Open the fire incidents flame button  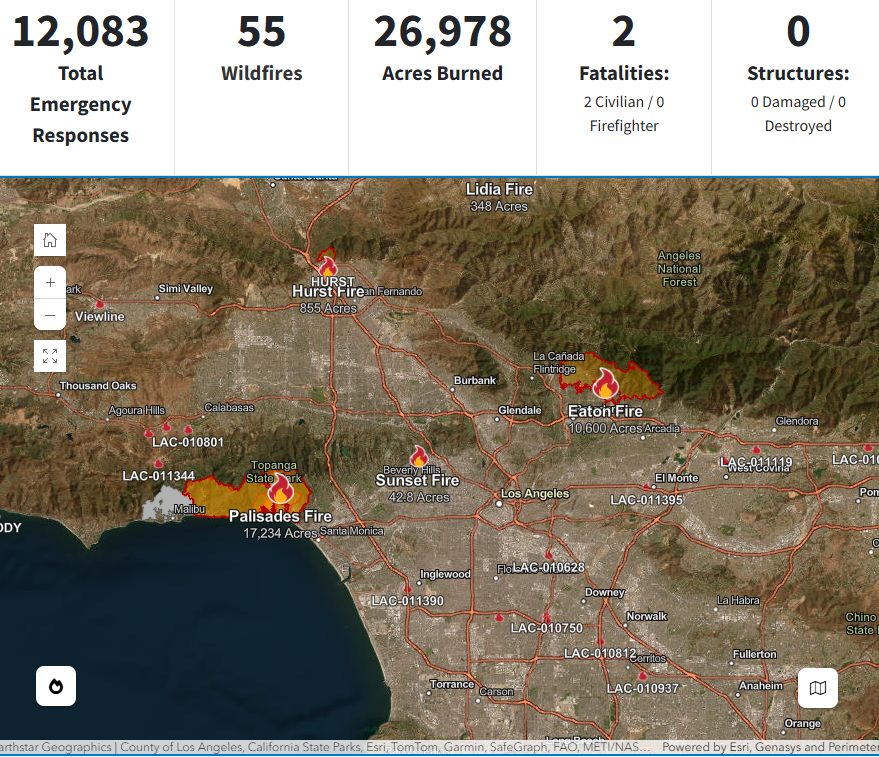pyautogui.click(x=56, y=686)
